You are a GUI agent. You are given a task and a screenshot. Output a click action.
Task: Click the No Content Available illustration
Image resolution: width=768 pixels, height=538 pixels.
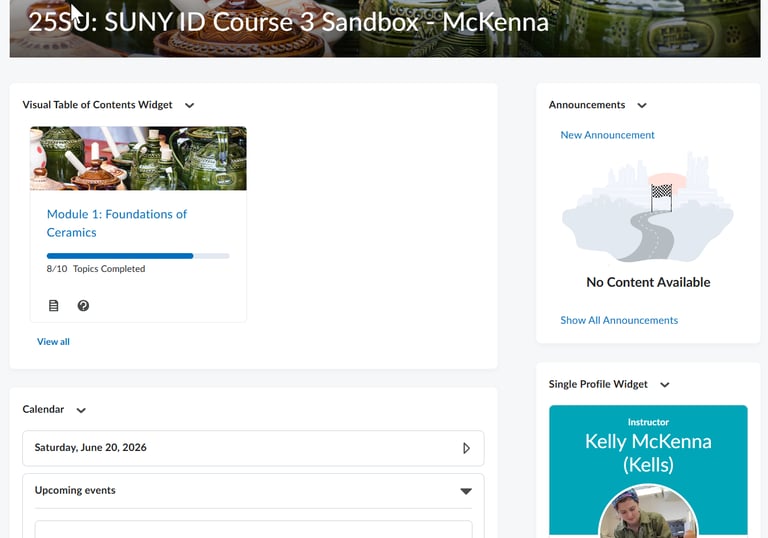click(x=648, y=208)
